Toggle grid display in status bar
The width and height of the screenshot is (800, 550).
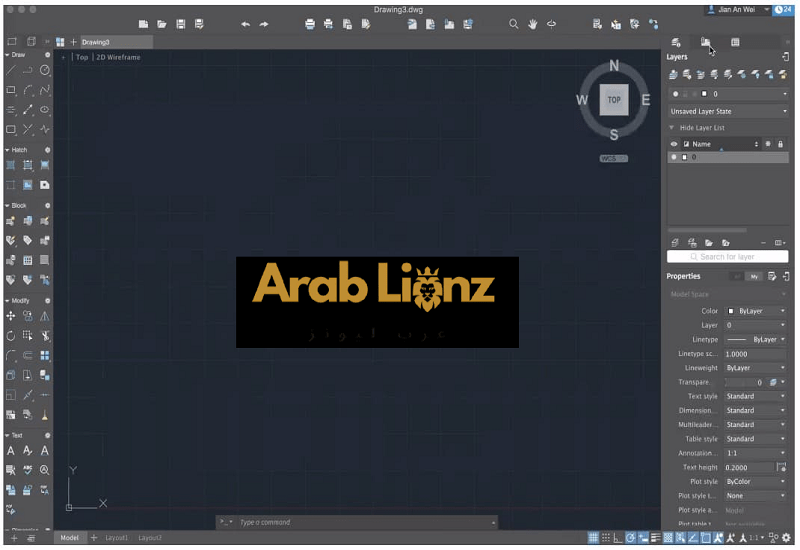tap(593, 537)
